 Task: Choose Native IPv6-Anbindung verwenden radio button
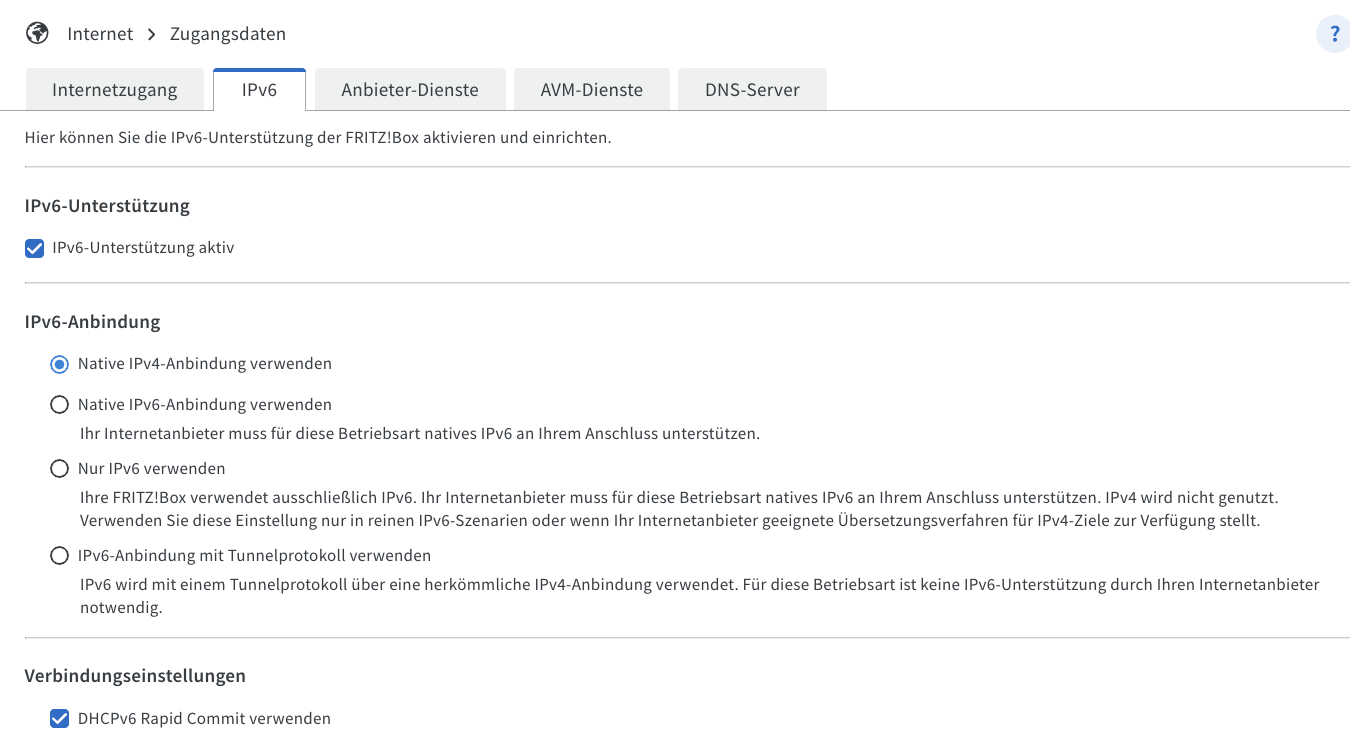[60, 405]
